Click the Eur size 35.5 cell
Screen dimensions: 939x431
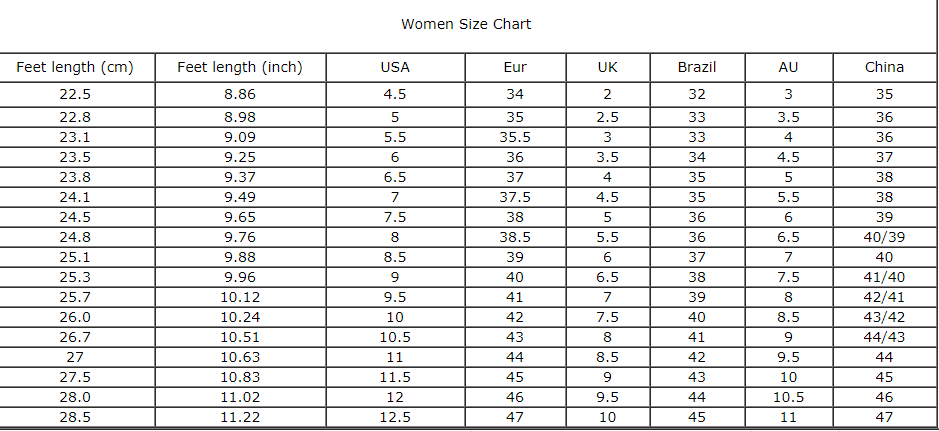point(515,137)
